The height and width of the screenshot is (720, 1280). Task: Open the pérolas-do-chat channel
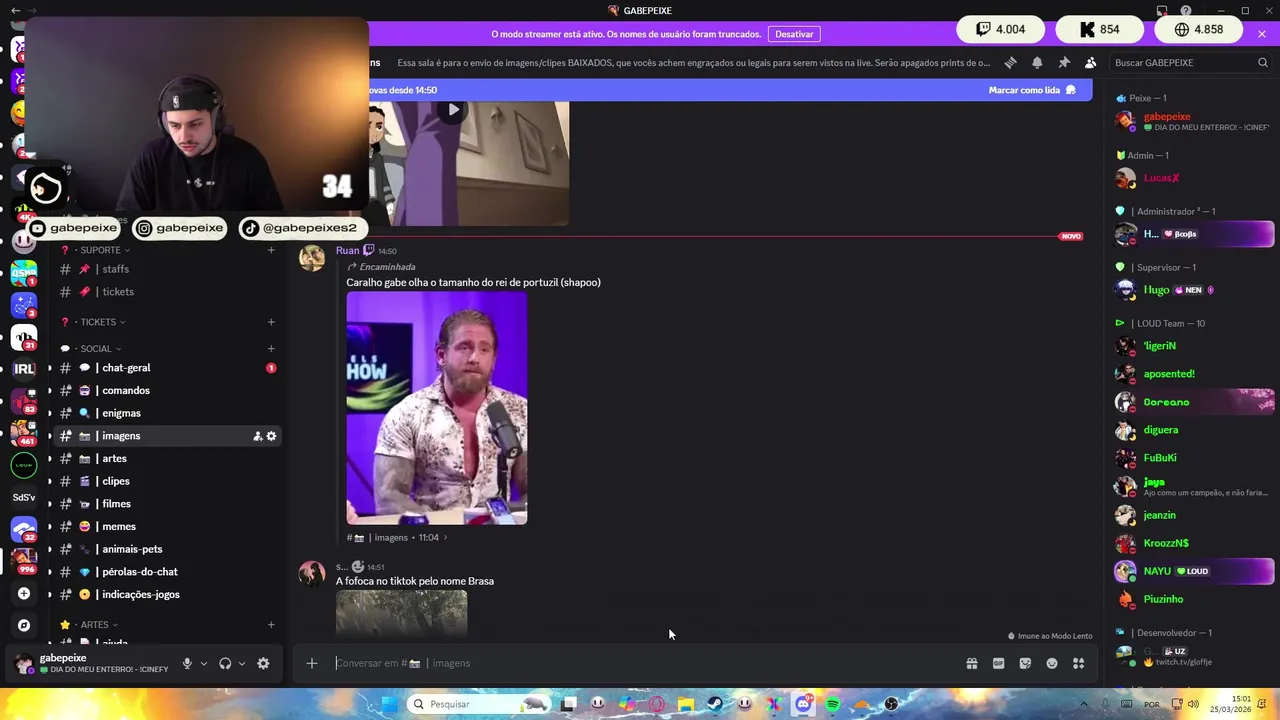click(x=167, y=572)
